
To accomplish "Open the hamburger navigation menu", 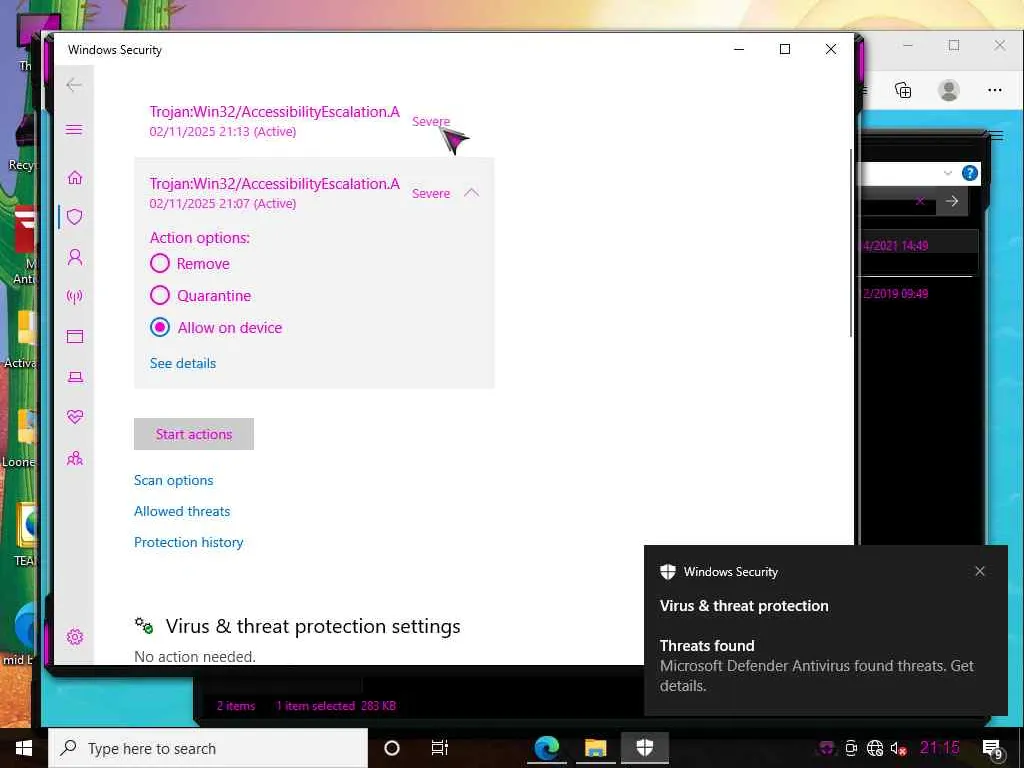I will 74,129.
